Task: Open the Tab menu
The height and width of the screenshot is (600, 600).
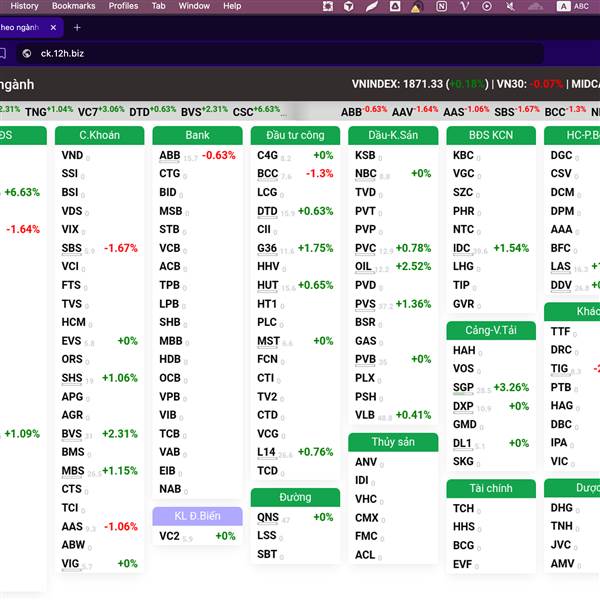Action: pos(158,6)
